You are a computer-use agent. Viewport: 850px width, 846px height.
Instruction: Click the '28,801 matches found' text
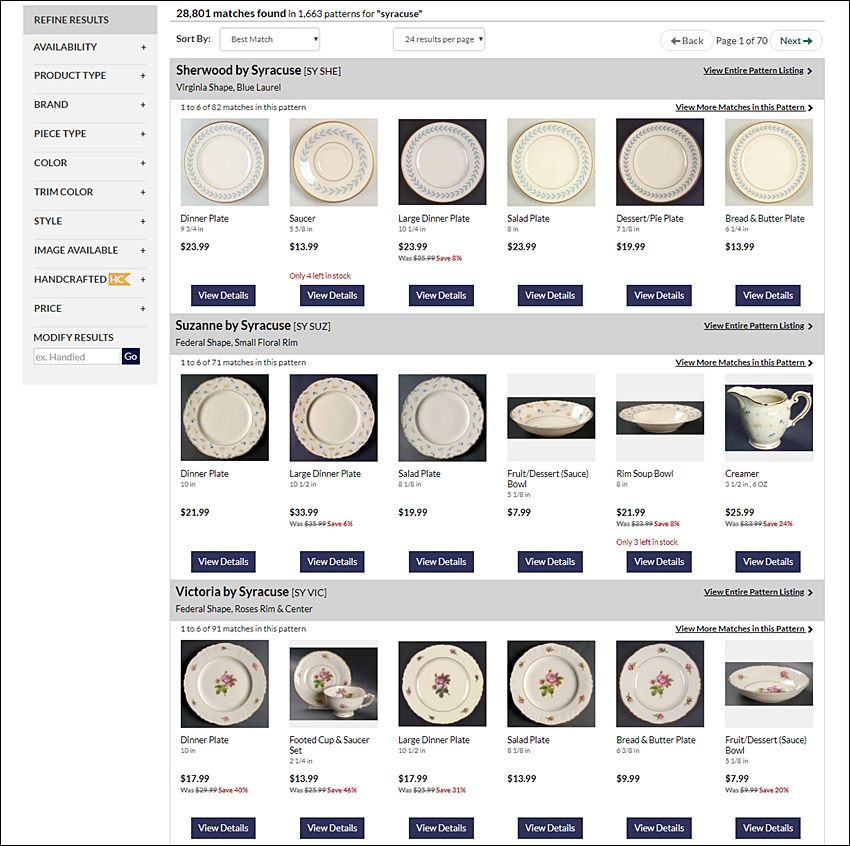pos(231,14)
